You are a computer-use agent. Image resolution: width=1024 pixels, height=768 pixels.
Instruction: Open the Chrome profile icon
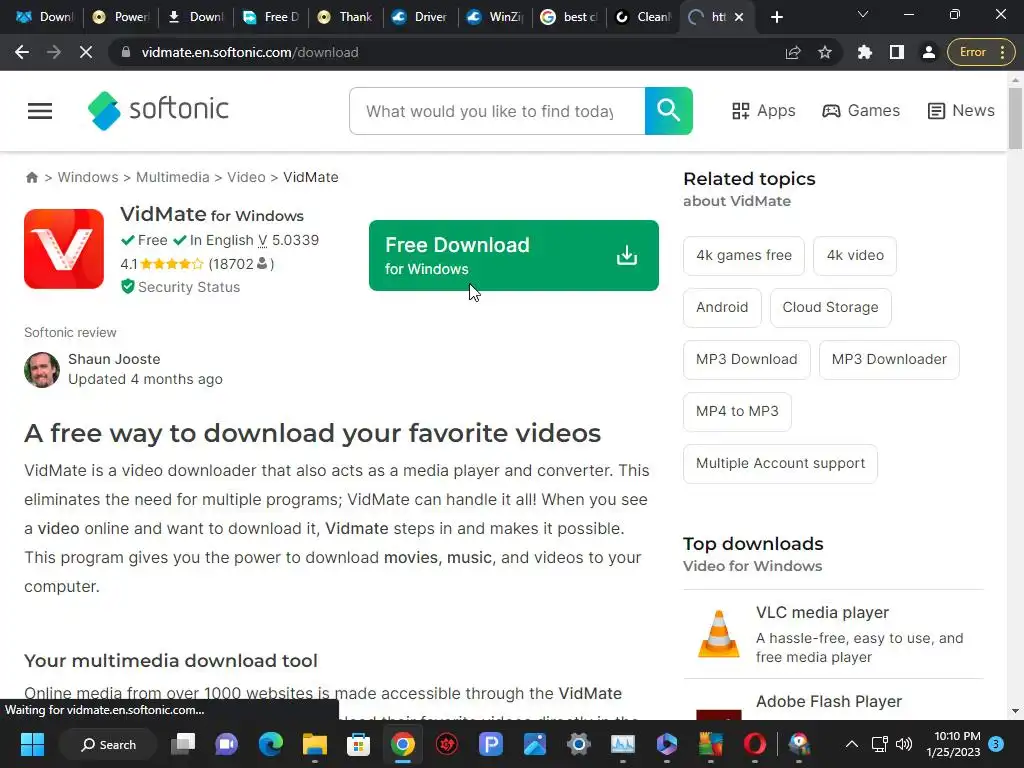point(929,52)
